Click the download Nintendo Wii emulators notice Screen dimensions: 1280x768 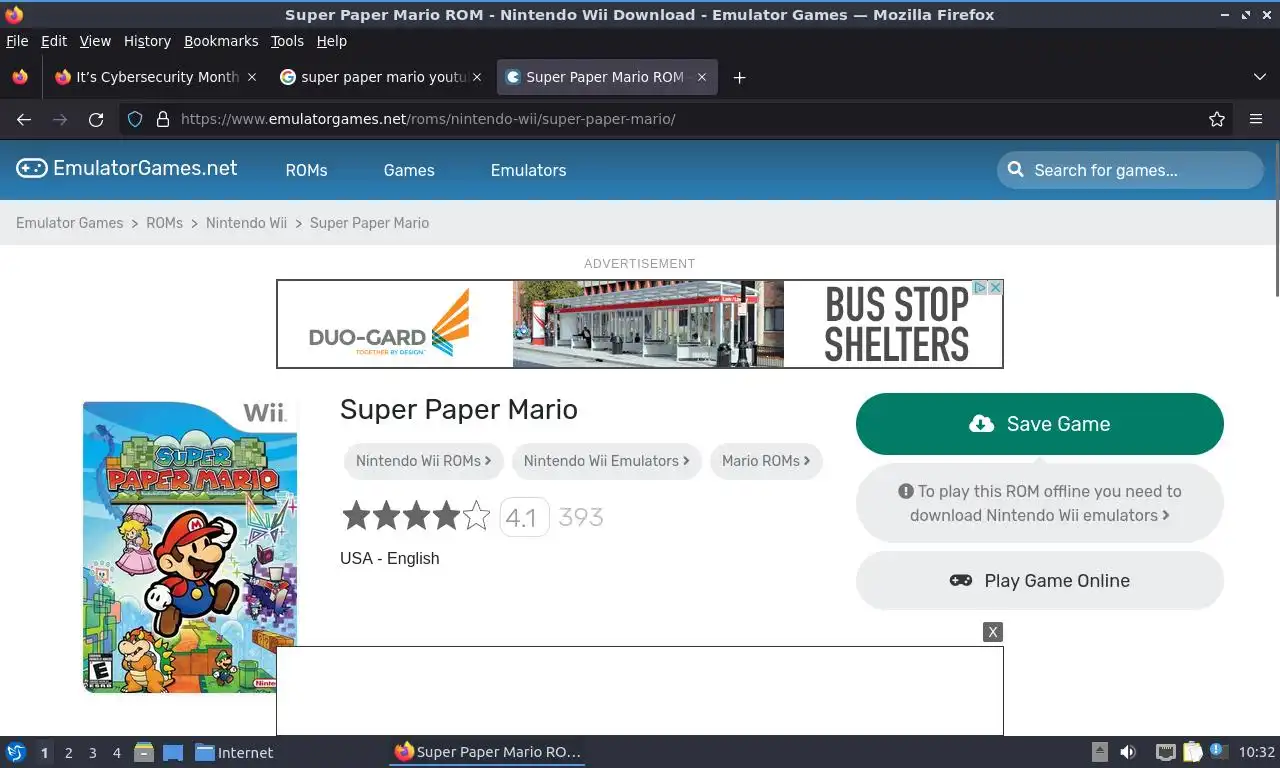(x=1040, y=503)
